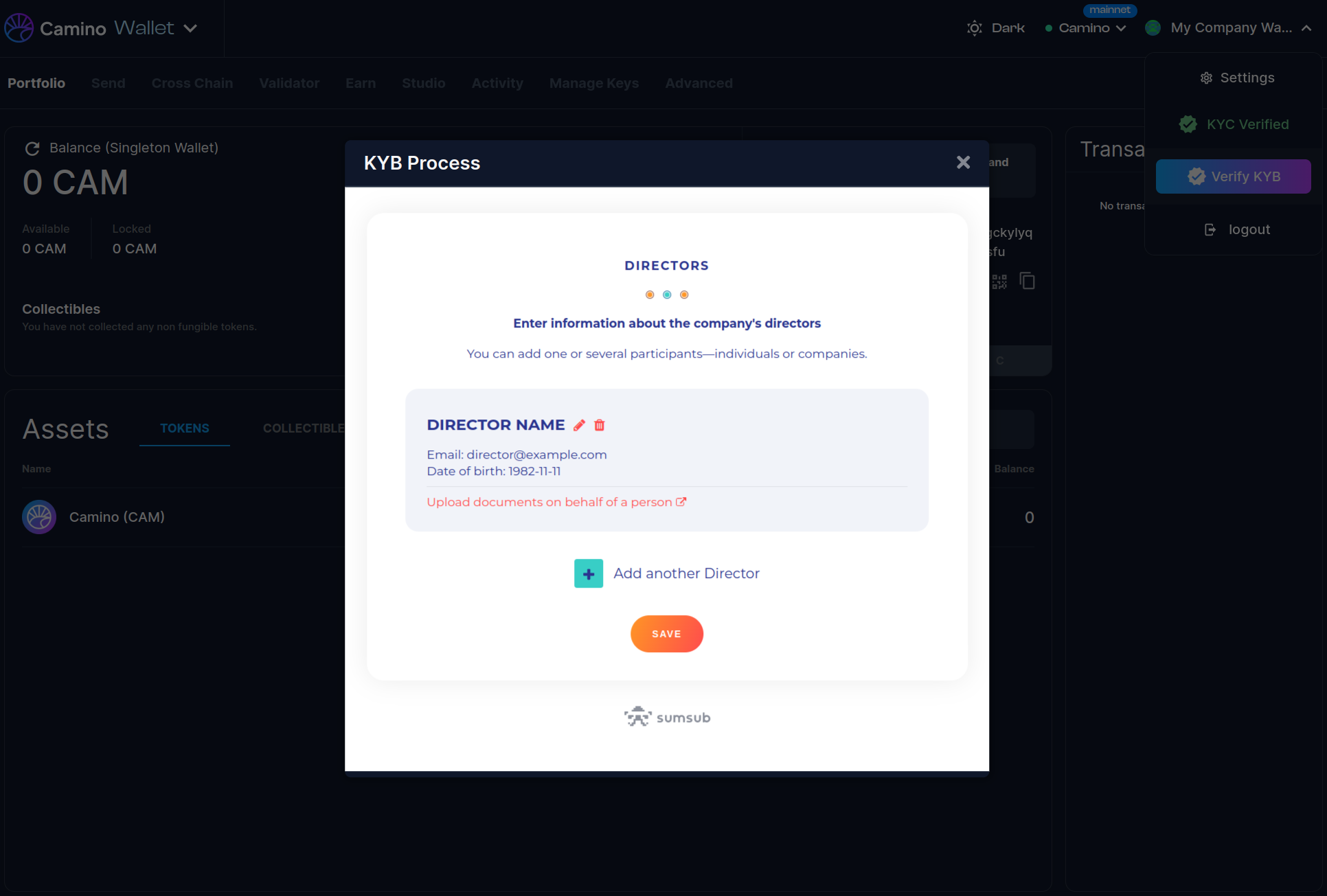Image resolution: width=1327 pixels, height=896 pixels.
Task: Open Settings from the account menu
Action: (1236, 78)
